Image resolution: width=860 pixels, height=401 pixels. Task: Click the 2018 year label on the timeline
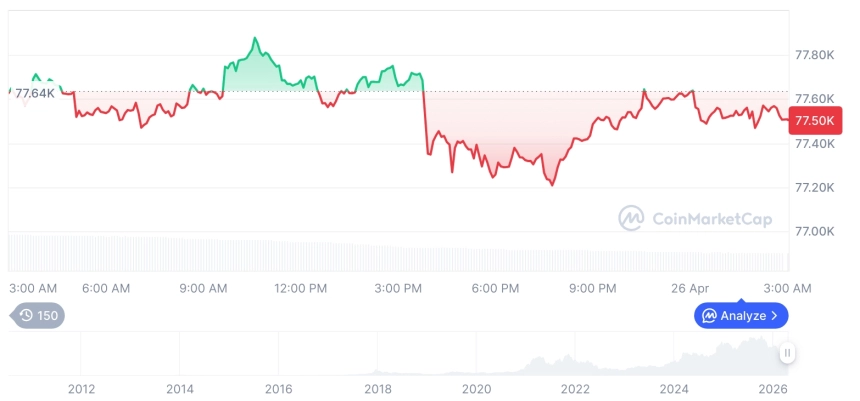378,389
